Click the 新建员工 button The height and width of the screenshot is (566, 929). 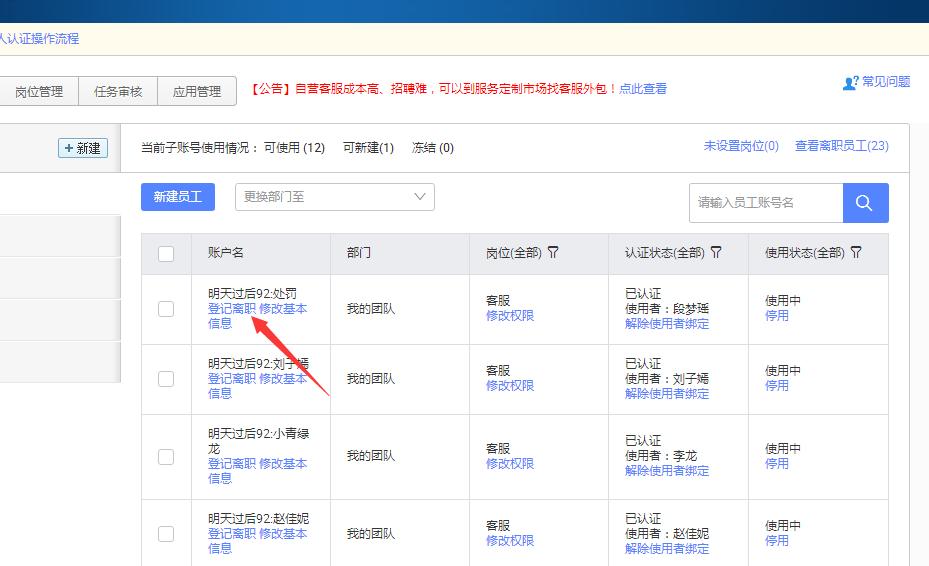(x=178, y=197)
